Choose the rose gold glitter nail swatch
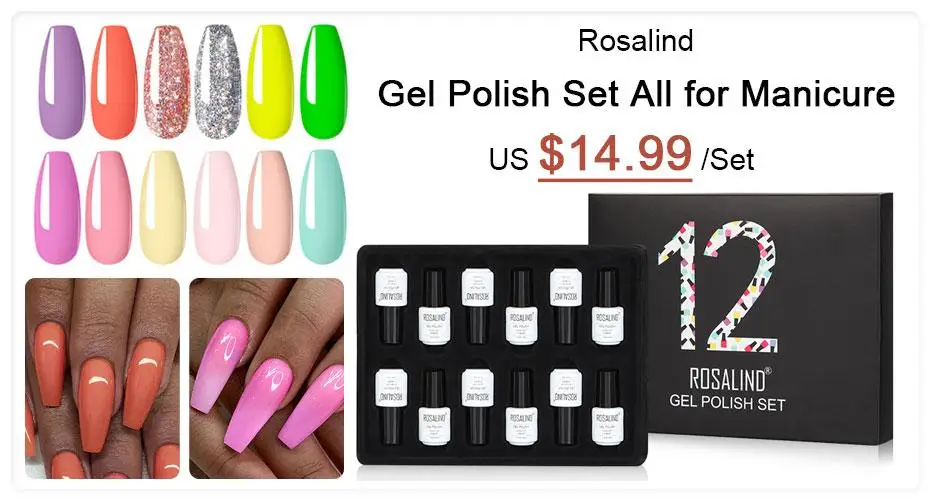This screenshot has width=930, height=500. pos(167,82)
